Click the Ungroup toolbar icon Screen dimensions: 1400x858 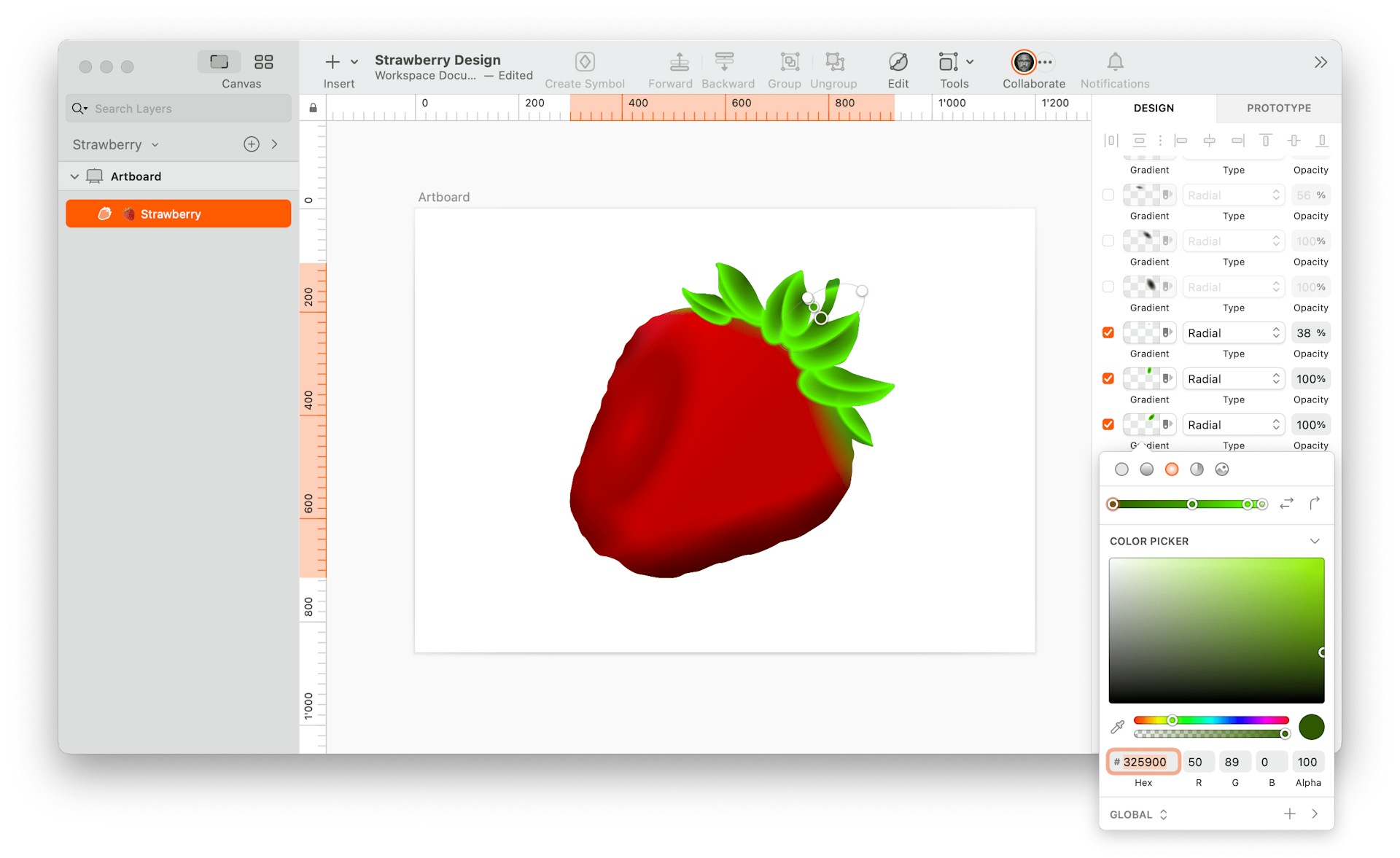[834, 62]
